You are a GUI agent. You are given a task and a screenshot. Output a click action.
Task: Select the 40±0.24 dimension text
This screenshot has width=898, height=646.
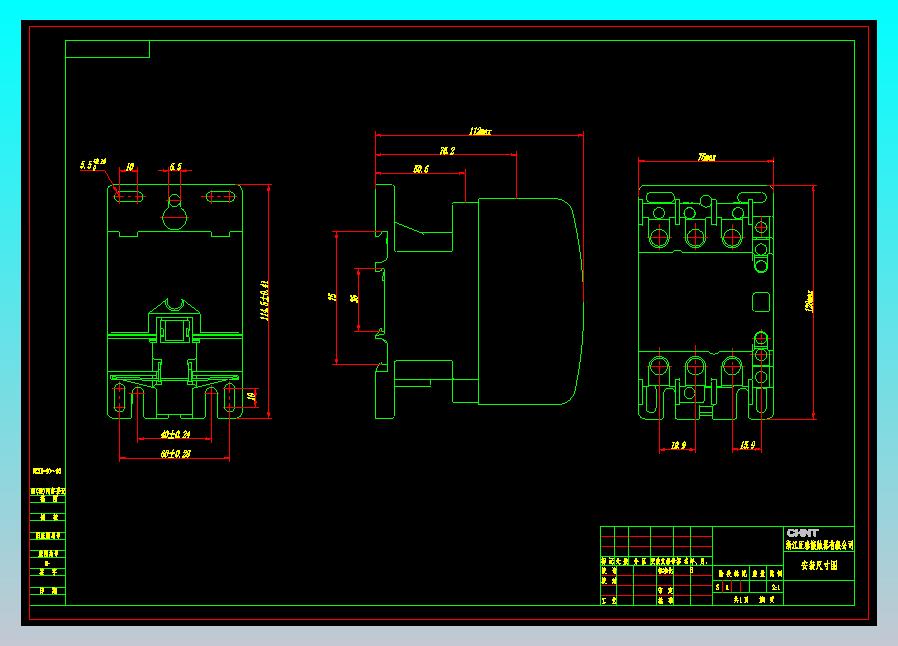[x=175, y=435]
